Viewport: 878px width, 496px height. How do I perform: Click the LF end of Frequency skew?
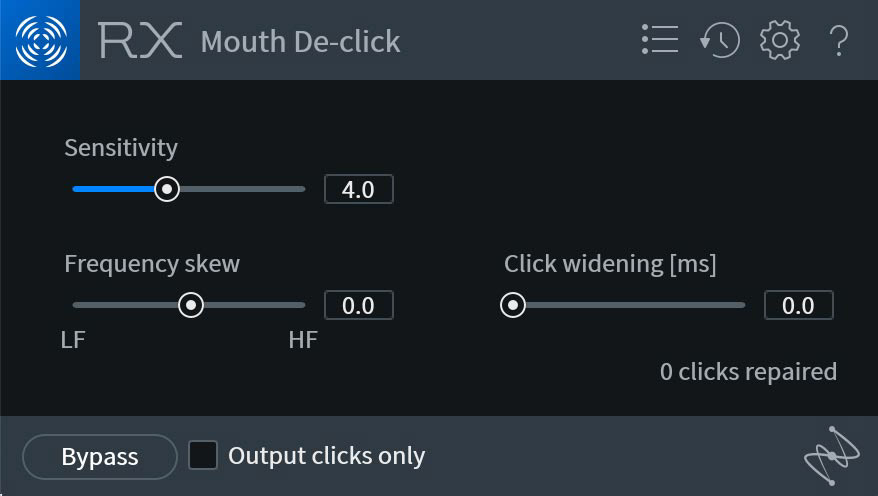click(73, 340)
